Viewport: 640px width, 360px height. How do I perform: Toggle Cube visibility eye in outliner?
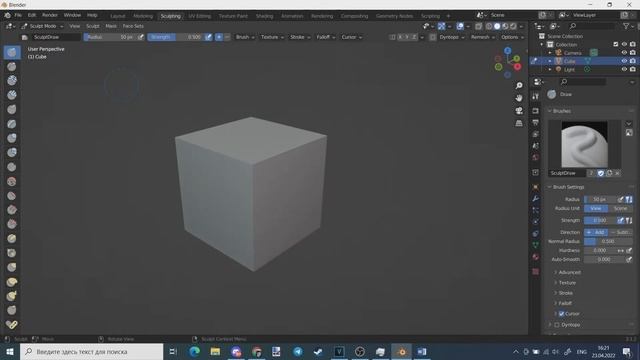coord(624,61)
